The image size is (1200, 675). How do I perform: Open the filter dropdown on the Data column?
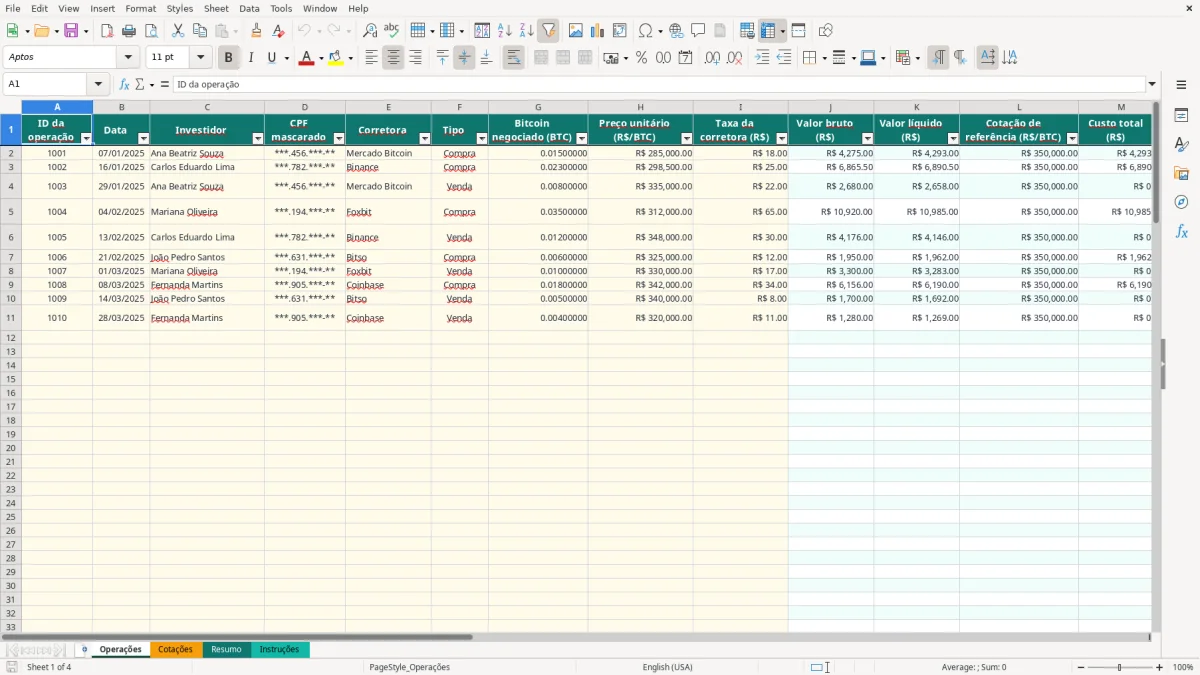(x=143, y=138)
